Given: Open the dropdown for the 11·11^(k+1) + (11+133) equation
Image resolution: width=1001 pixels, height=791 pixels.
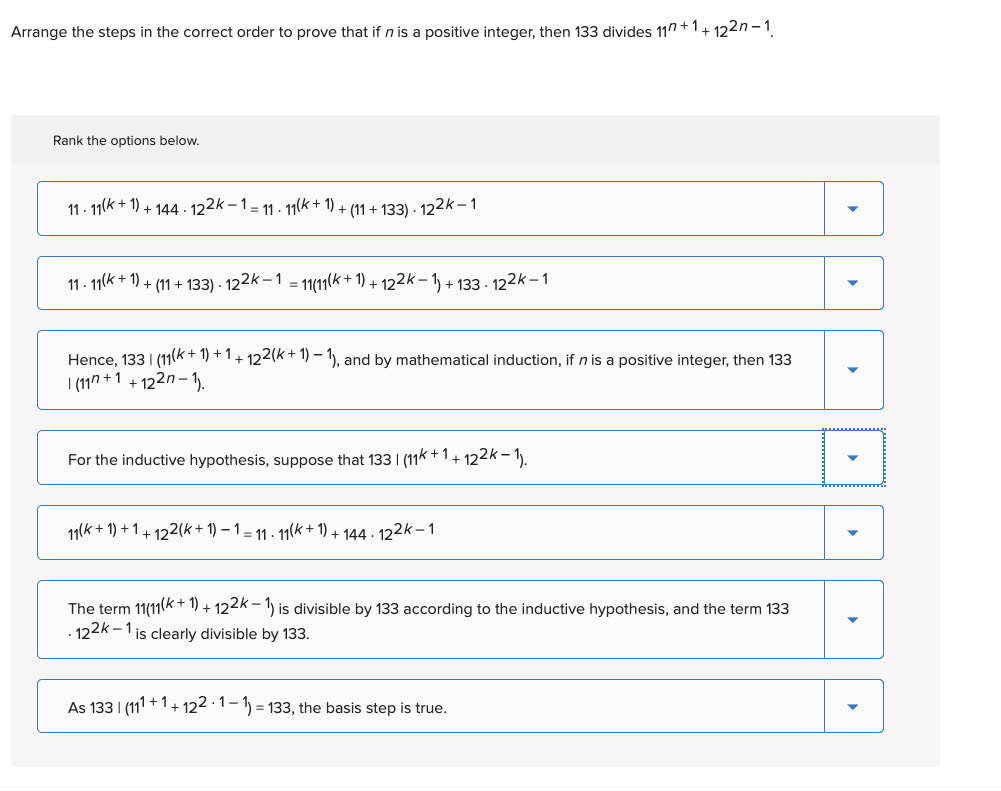Looking at the screenshot, I should 852,283.
